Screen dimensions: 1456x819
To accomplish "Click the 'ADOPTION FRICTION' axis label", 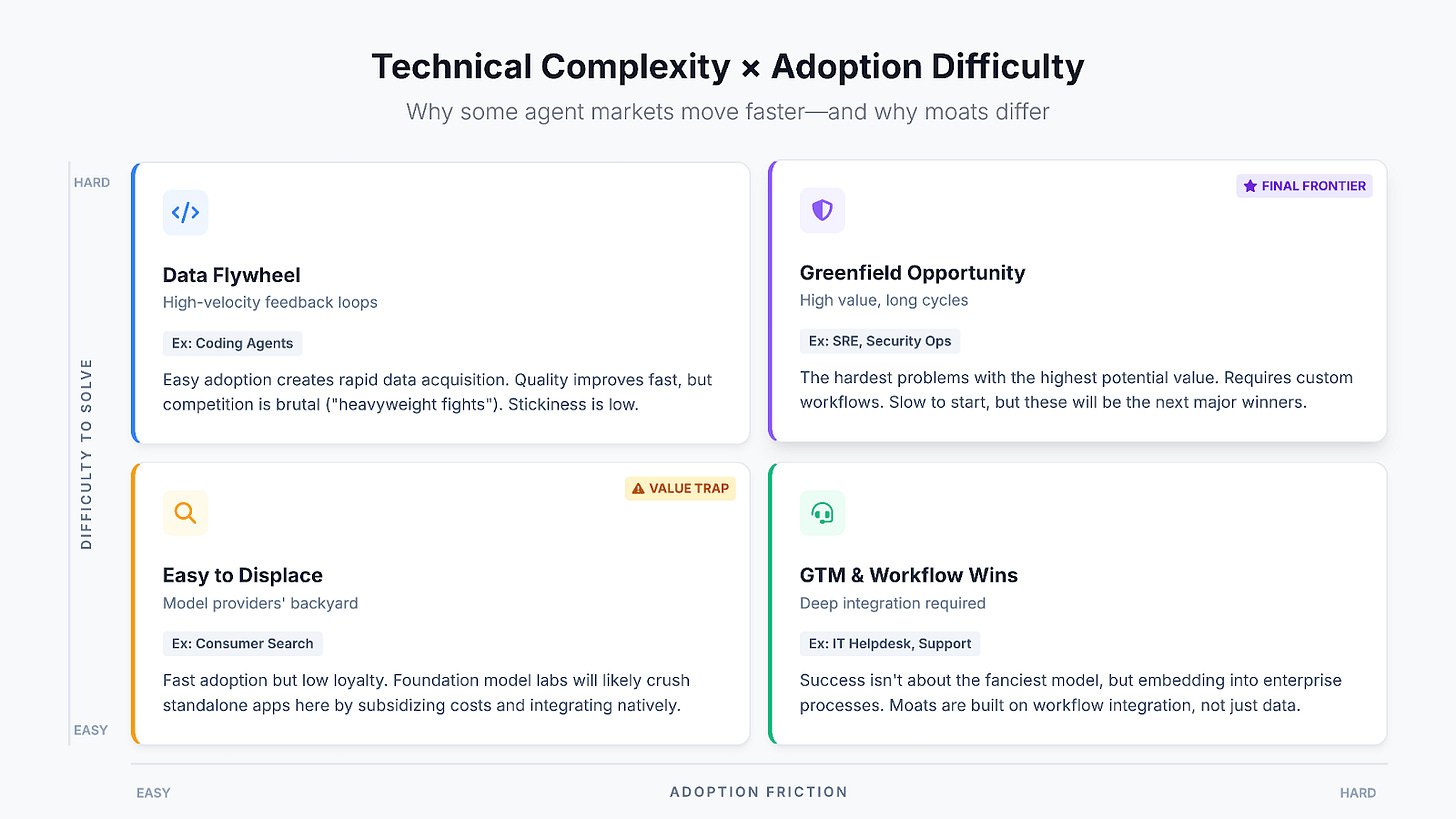I will 758,792.
